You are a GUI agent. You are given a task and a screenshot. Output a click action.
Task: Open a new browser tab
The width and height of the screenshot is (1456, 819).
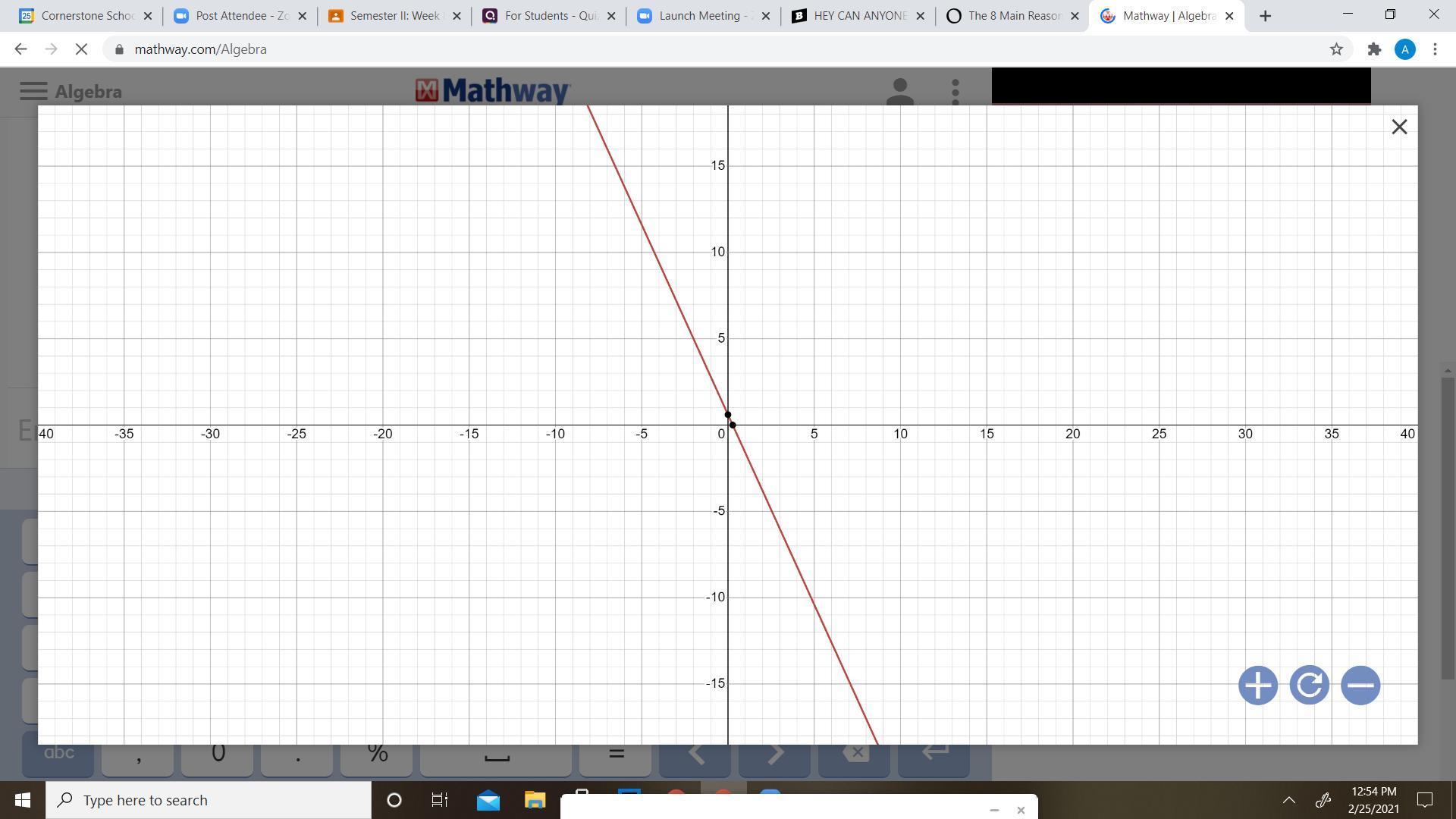click(1265, 16)
